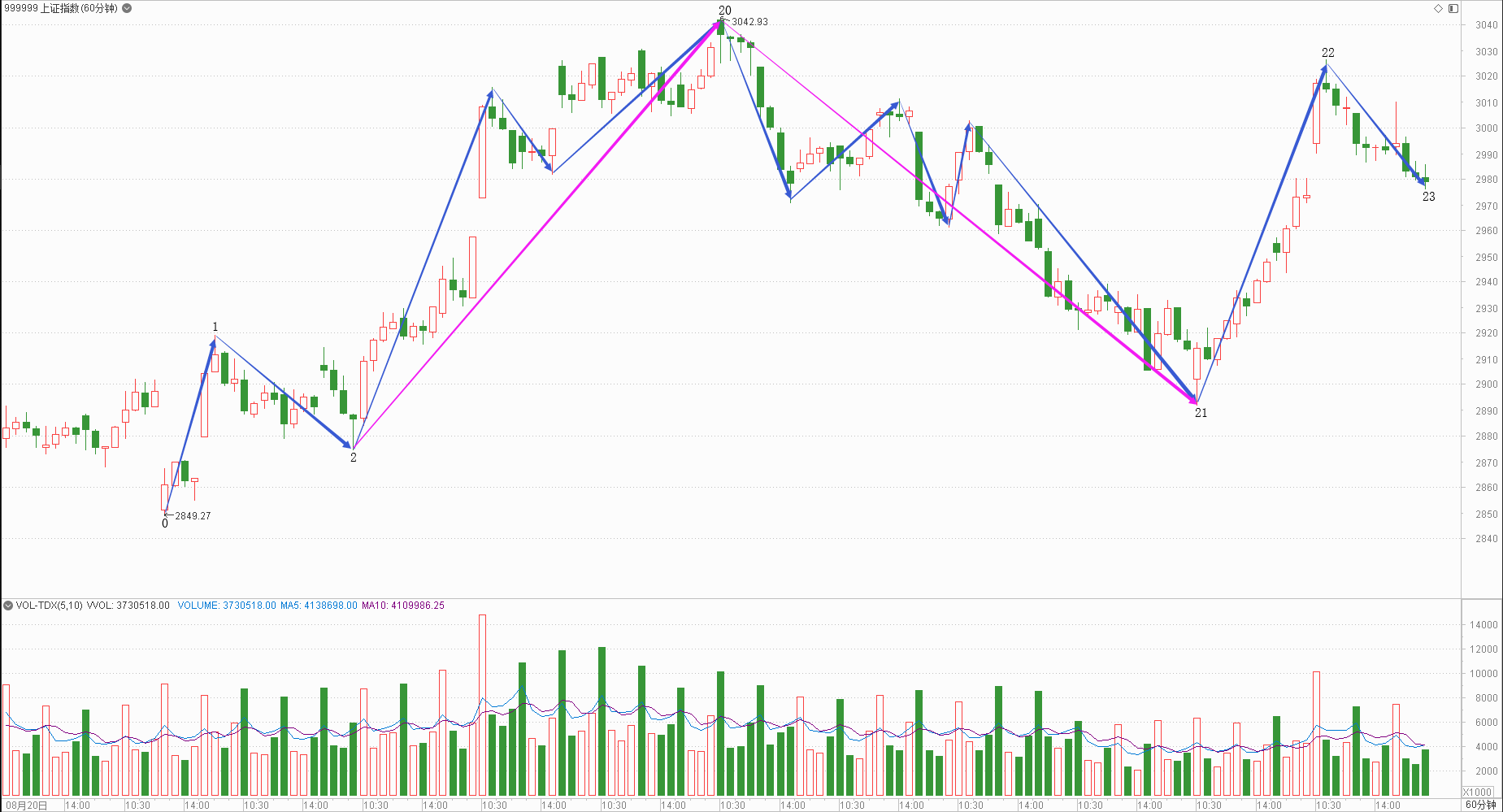This screenshot has width=1503, height=812.
Task: Click the VOLUME: 3730518.00 label
Action: [x=227, y=606]
